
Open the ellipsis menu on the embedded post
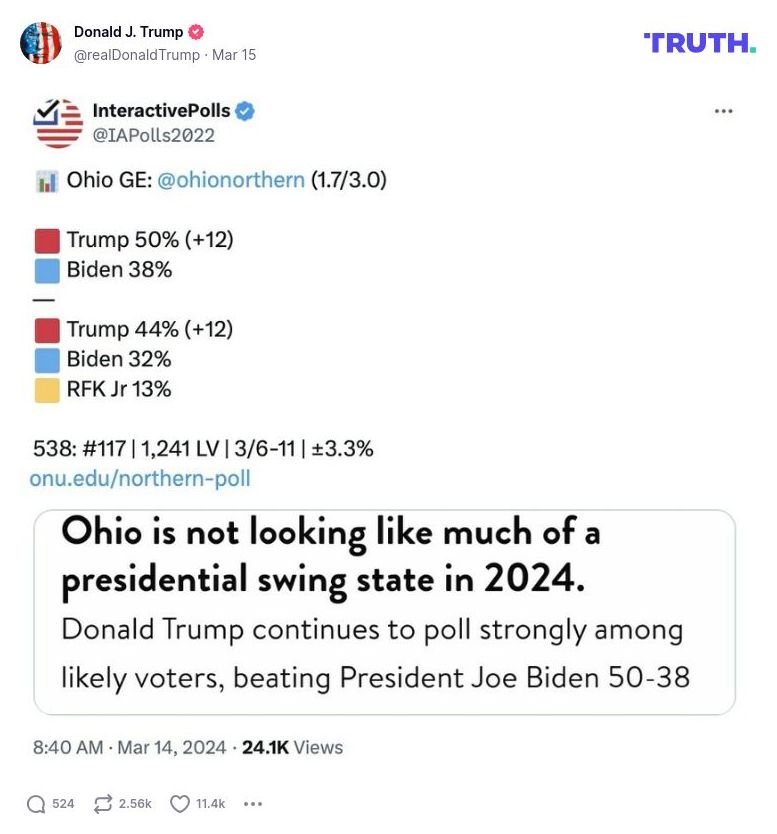(726, 111)
